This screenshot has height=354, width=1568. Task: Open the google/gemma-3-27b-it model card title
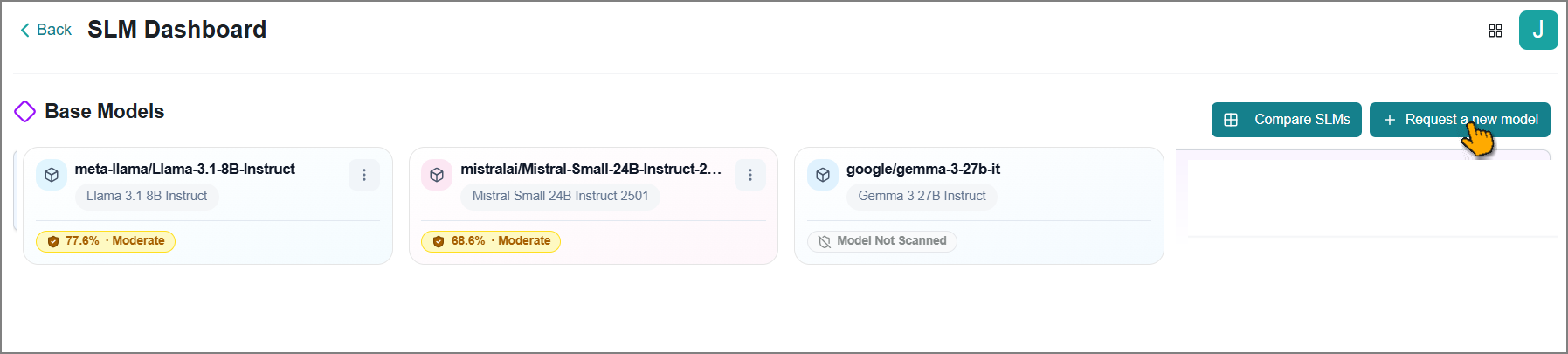[923, 169]
